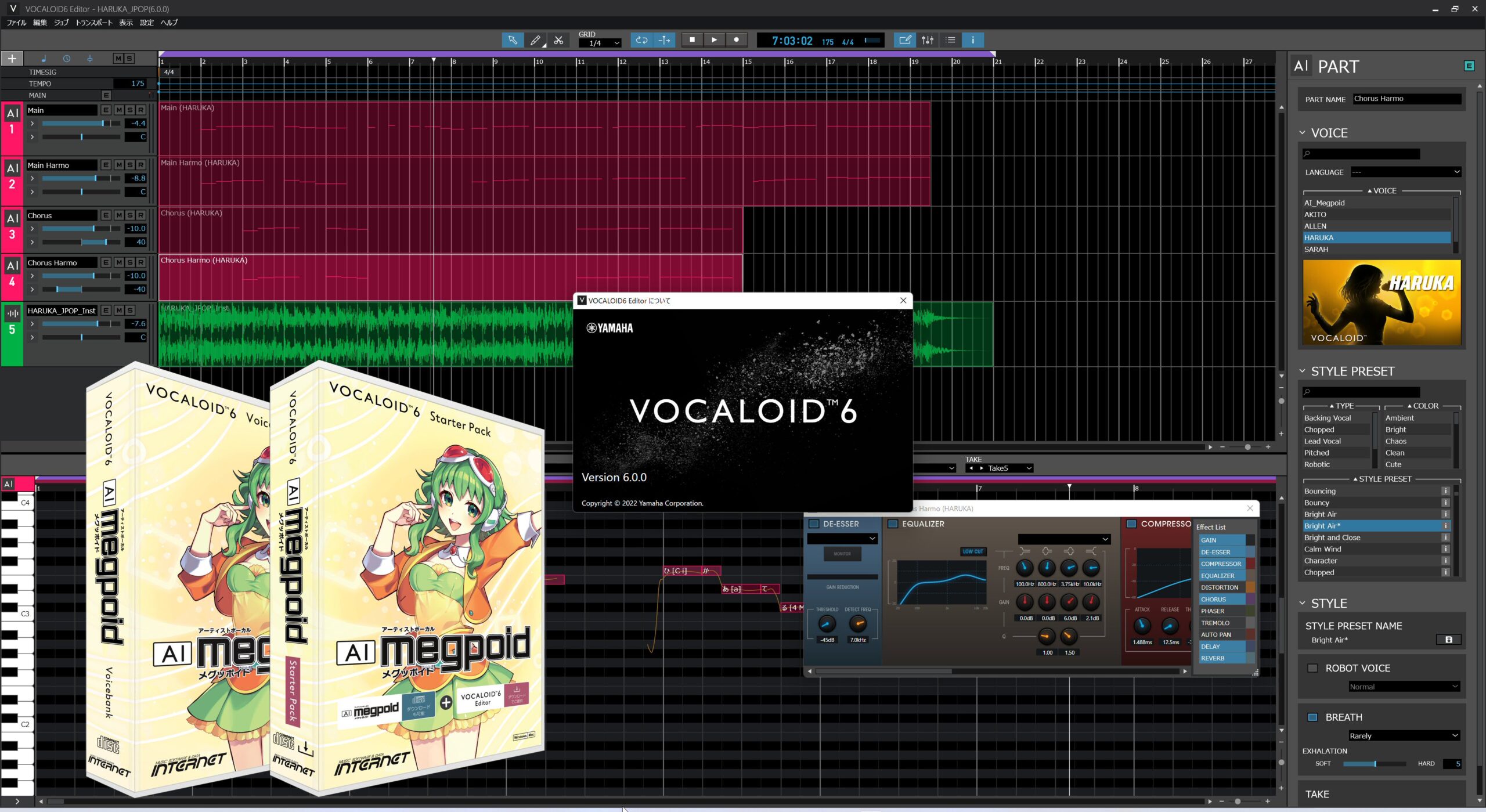Click the AI icon of track 3 Chorus
Image resolution: width=1486 pixels, height=812 pixels.
[x=12, y=218]
